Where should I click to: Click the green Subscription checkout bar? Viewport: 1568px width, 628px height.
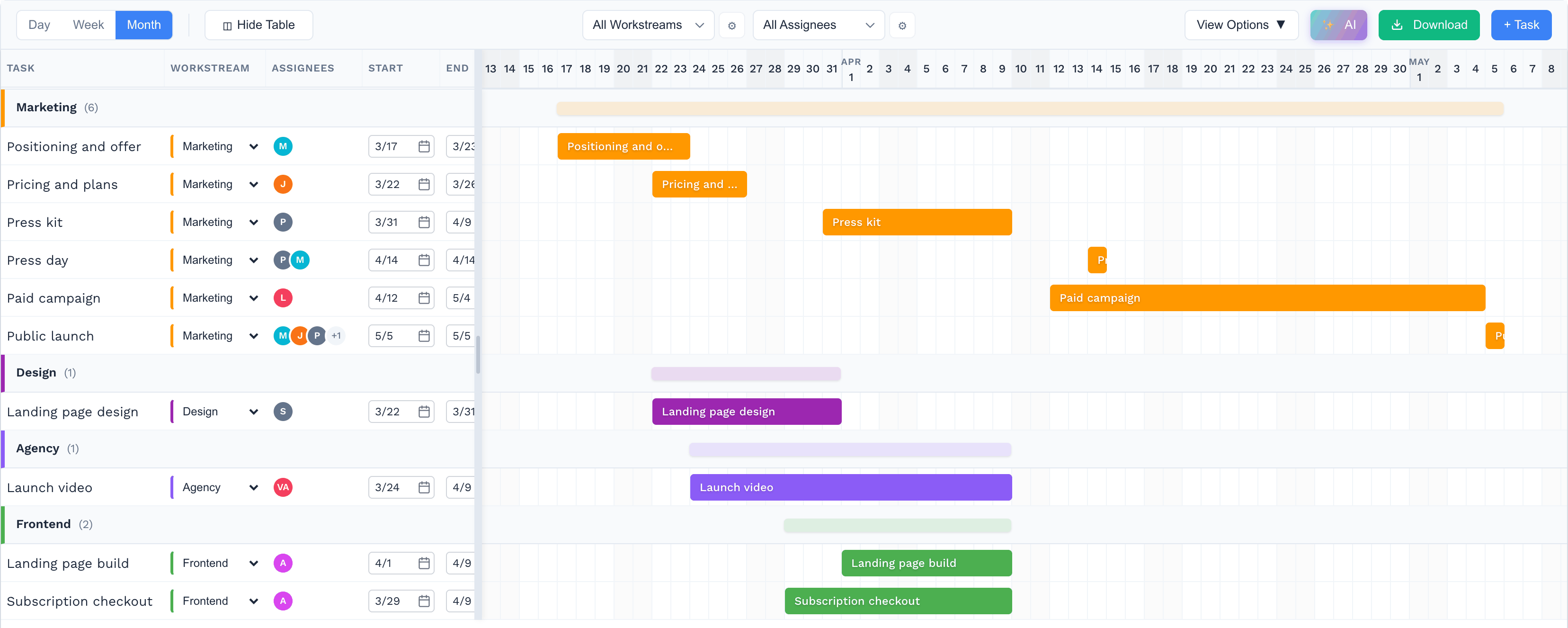point(899,601)
